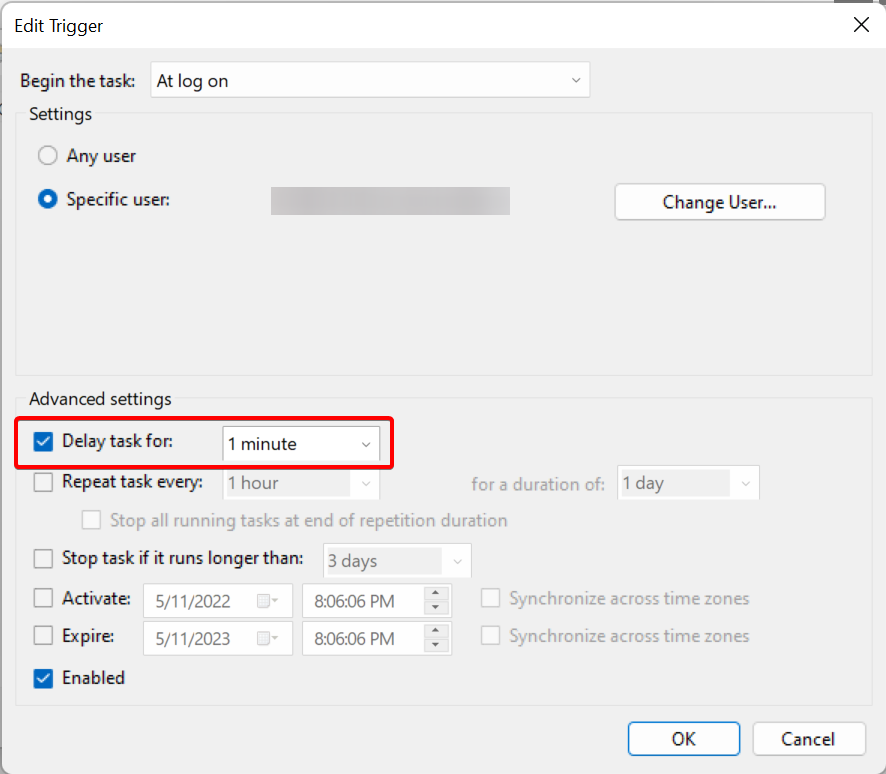Image resolution: width=886 pixels, height=774 pixels.
Task: Uncheck the Delay task for checkbox
Action: (x=44, y=441)
